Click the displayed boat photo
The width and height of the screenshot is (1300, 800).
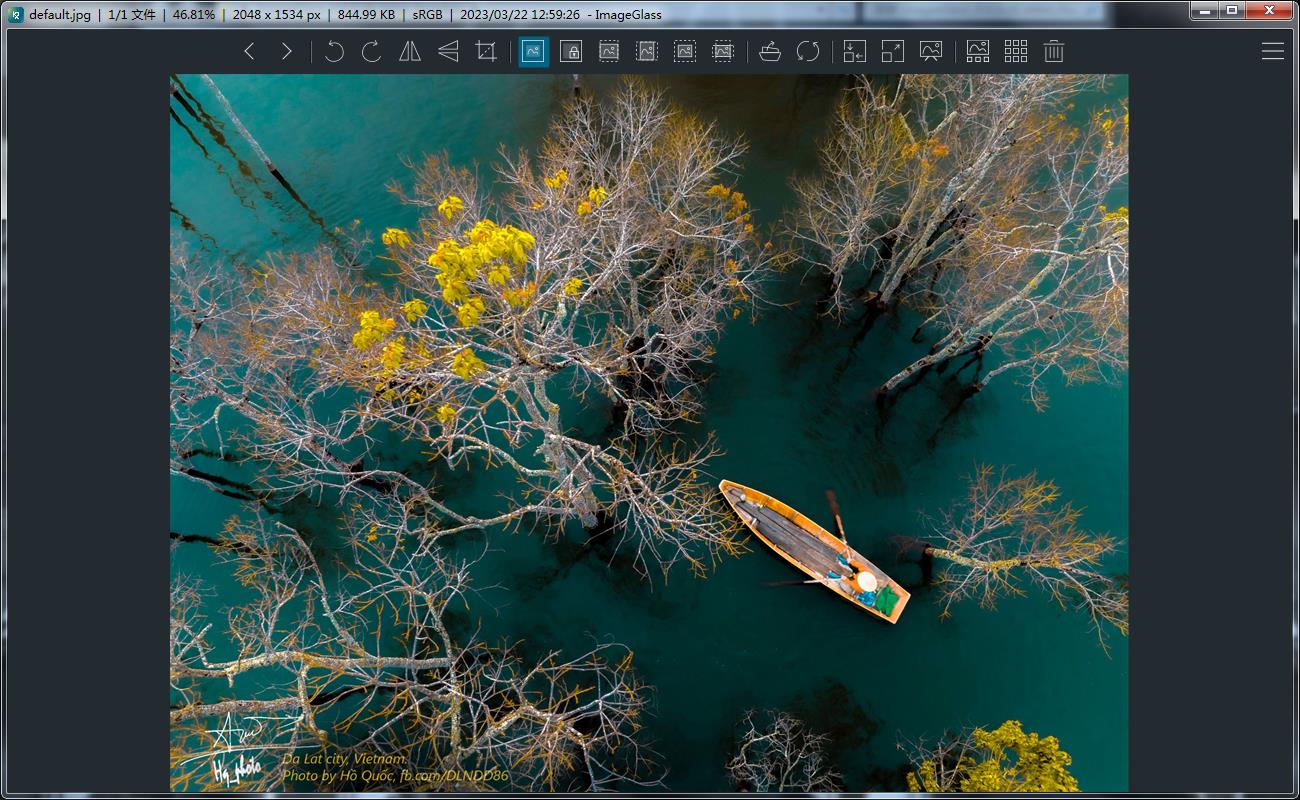click(x=649, y=433)
